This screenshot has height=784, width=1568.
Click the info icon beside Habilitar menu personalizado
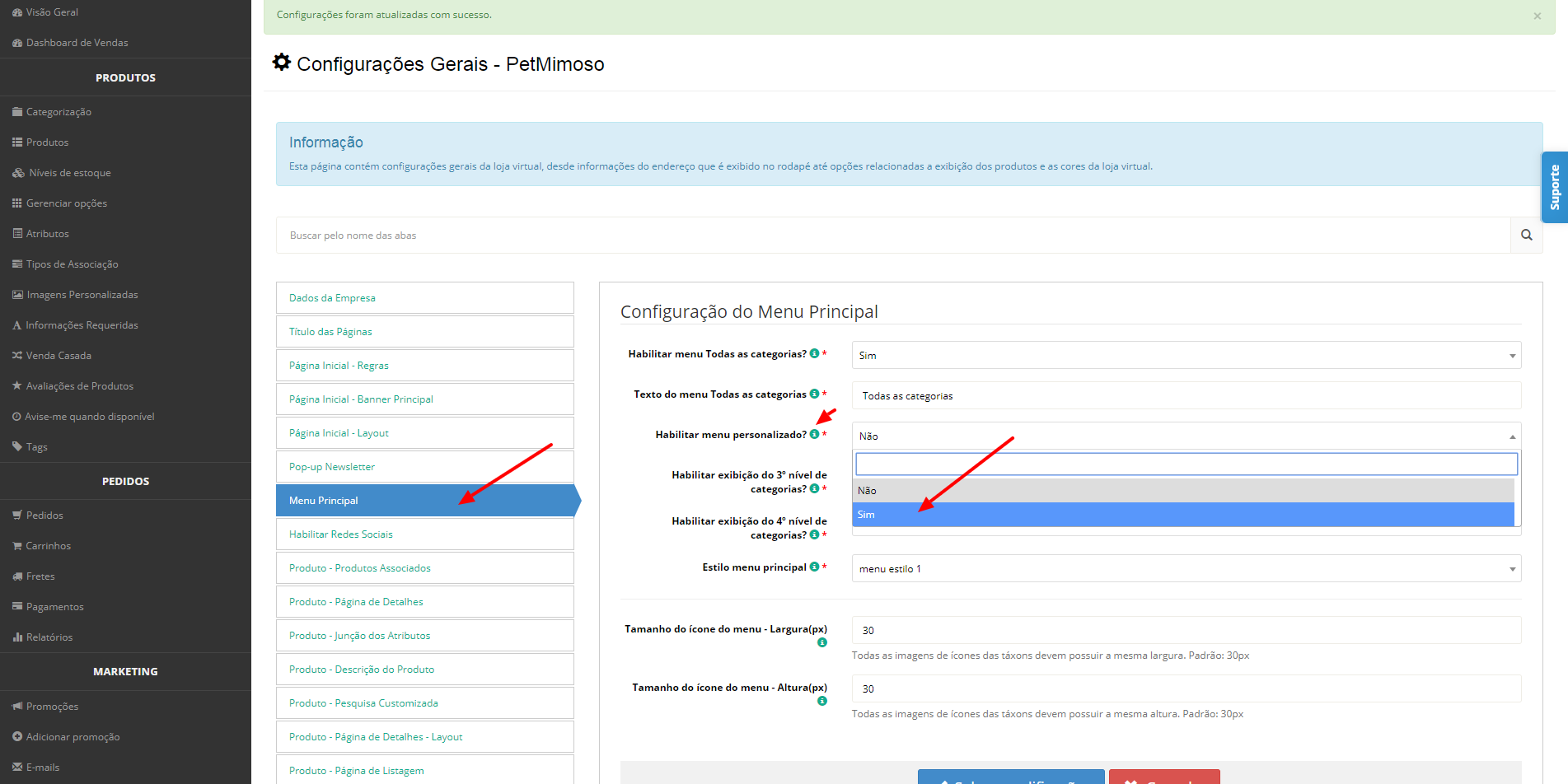[x=814, y=434]
